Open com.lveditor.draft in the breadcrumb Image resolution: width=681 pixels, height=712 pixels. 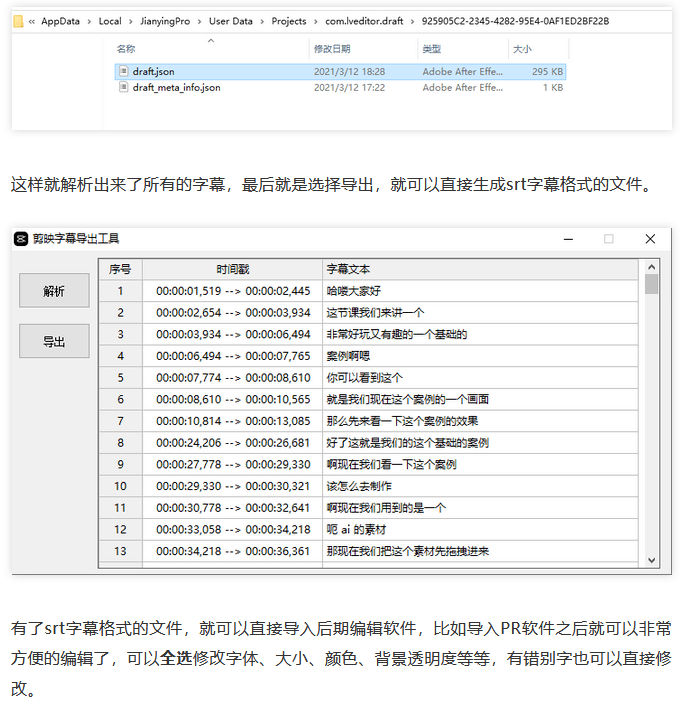pos(364,21)
